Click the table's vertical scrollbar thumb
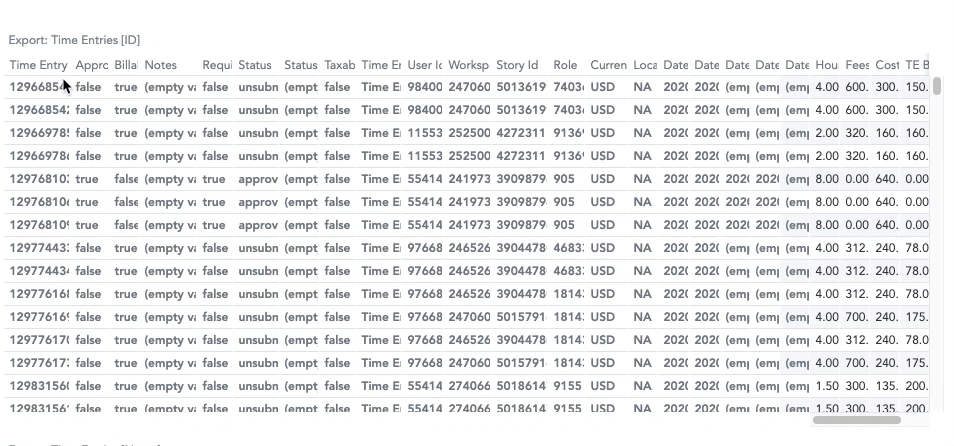Viewport: 954px width, 446px height. pyautogui.click(x=937, y=85)
